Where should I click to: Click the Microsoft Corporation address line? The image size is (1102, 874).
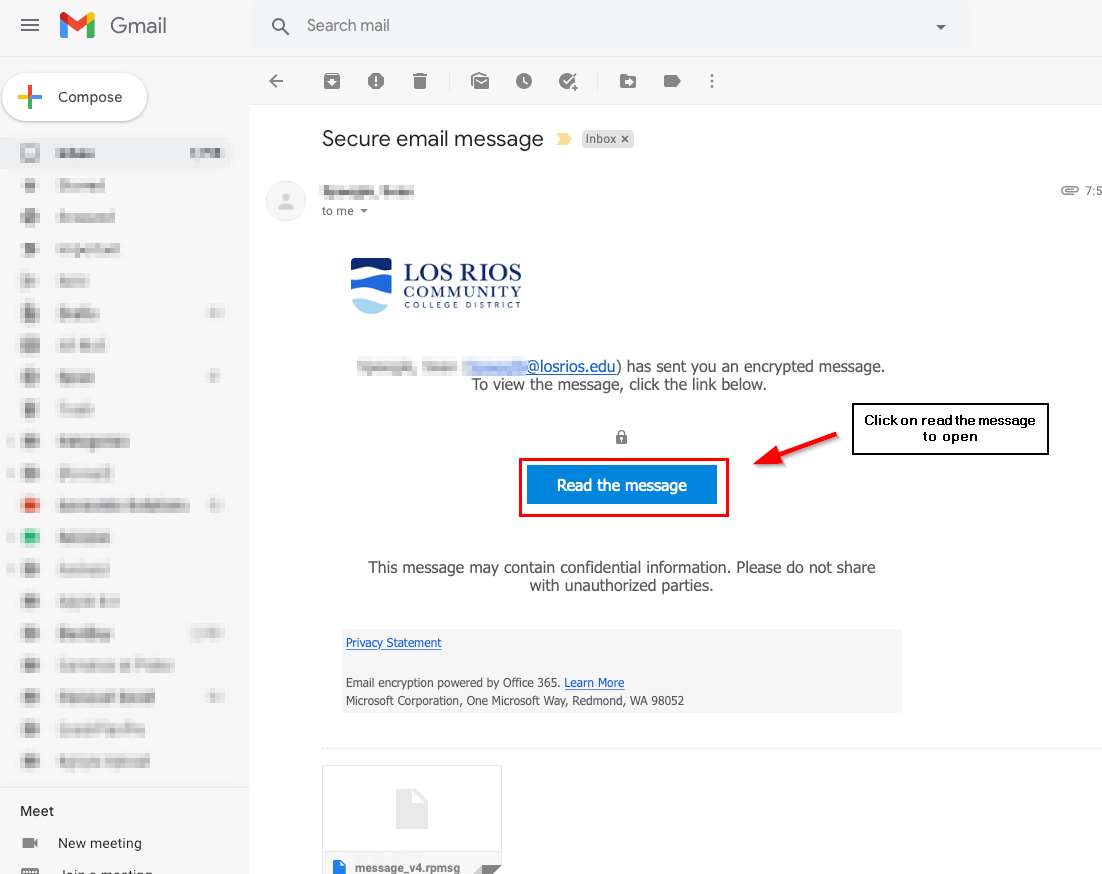(514, 701)
